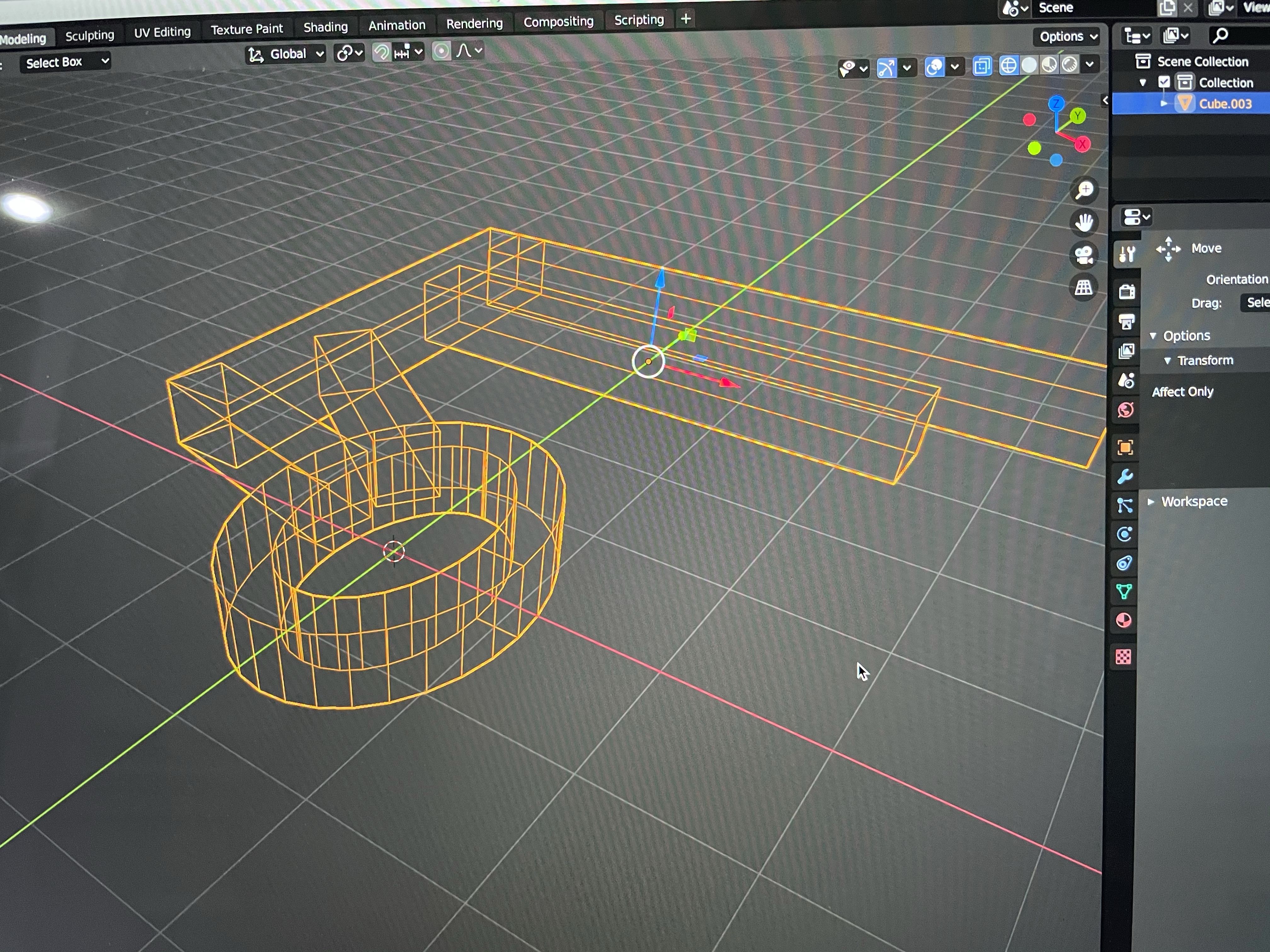Open the Physics properties tab icon
Image resolution: width=1270 pixels, height=952 pixels.
tap(1124, 535)
